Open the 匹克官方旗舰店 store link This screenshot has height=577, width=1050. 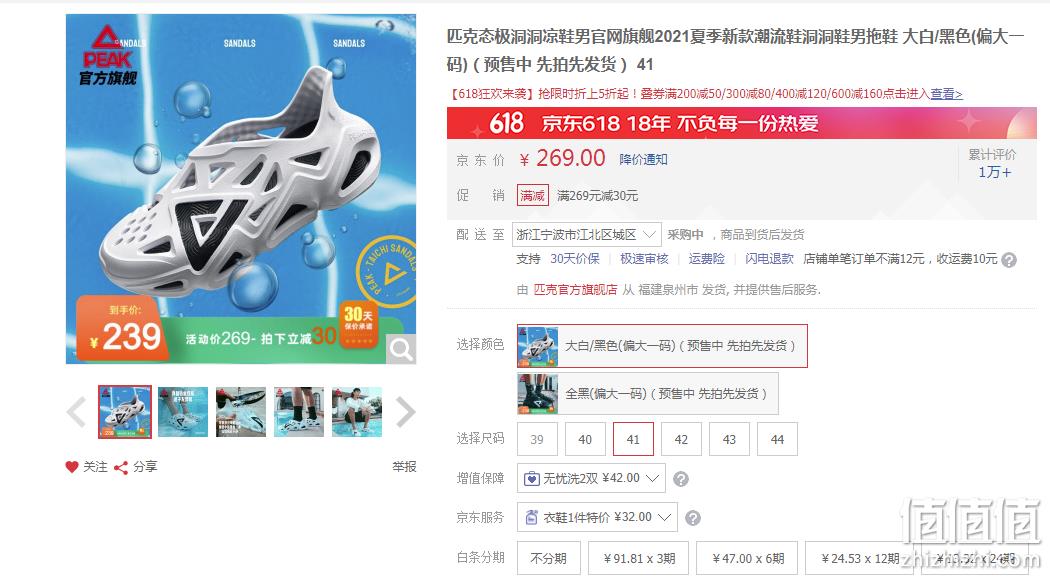[x=575, y=290]
